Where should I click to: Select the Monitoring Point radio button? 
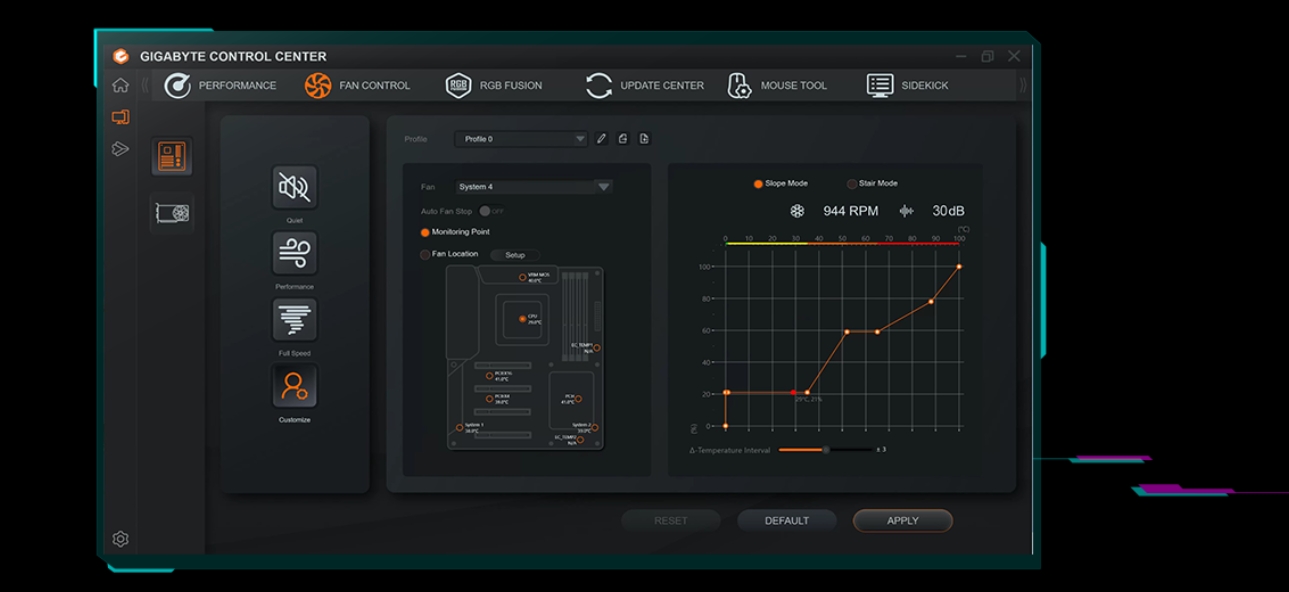[425, 232]
